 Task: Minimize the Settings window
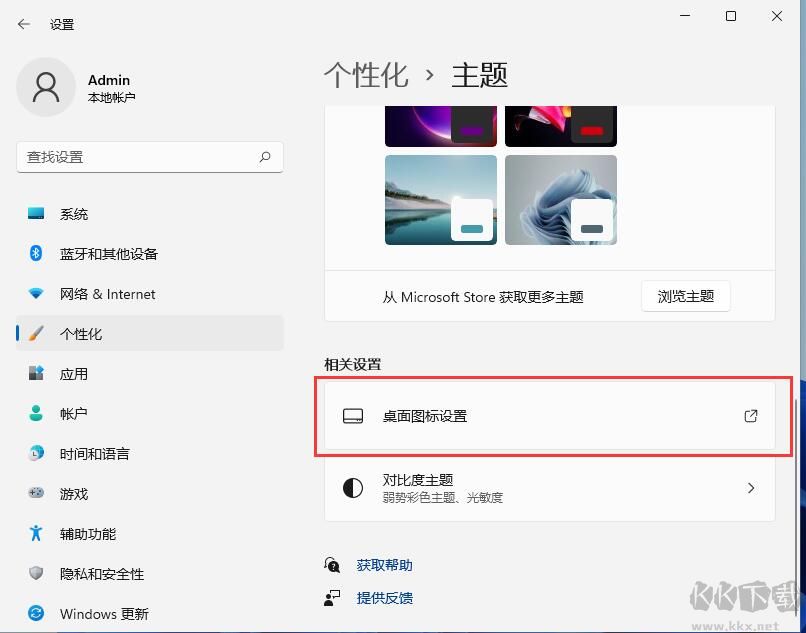pos(685,16)
